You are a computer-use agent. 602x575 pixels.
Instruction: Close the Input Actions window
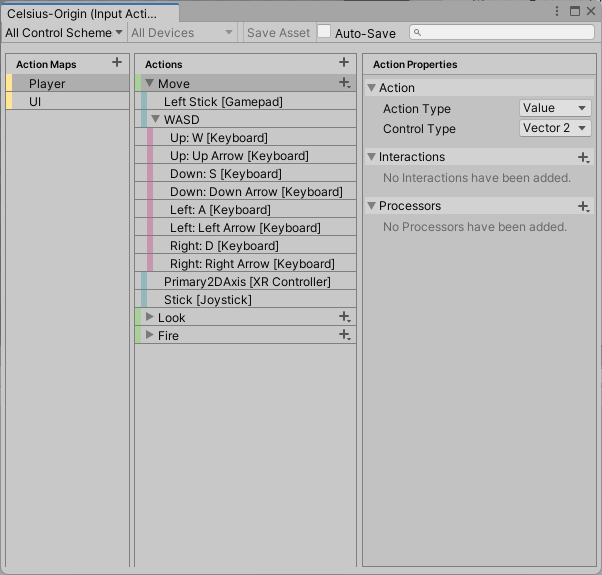tap(591, 11)
